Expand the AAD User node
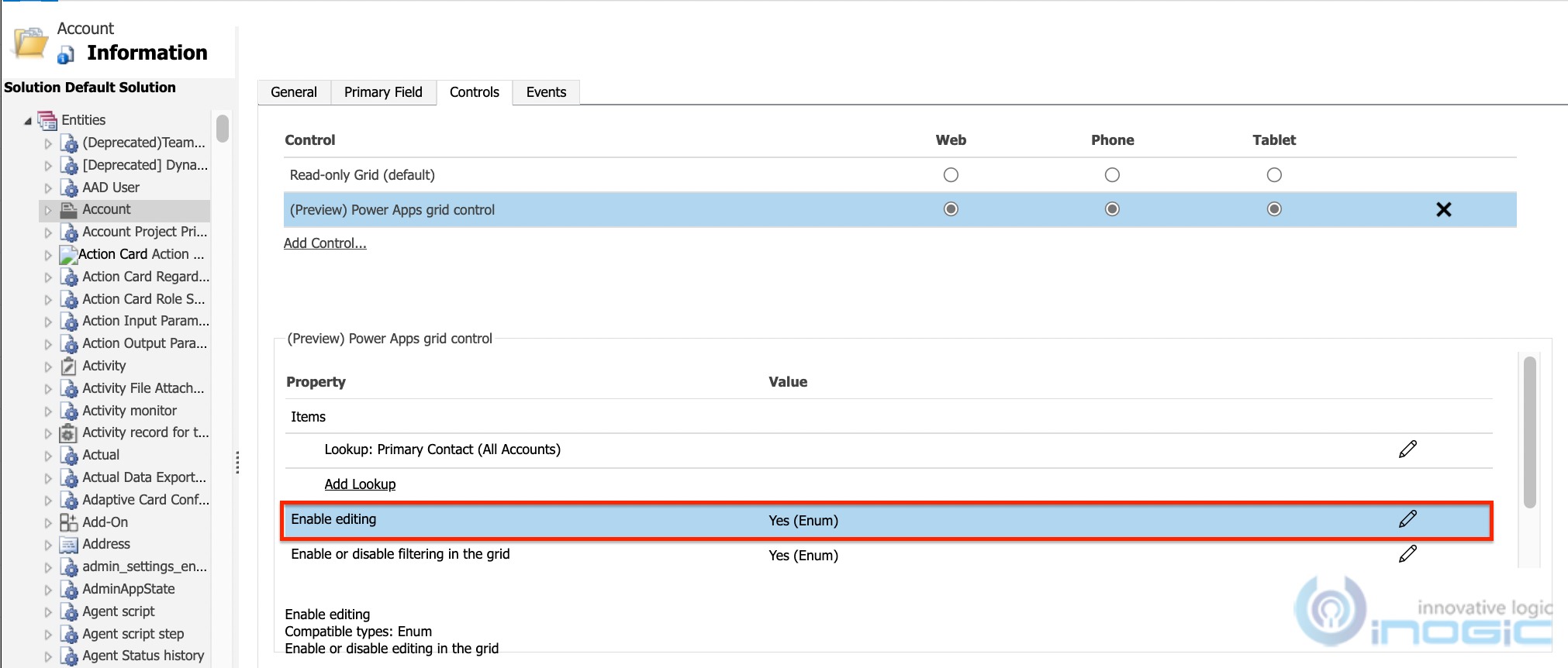Screen dimensions: 1568x668 [48, 188]
